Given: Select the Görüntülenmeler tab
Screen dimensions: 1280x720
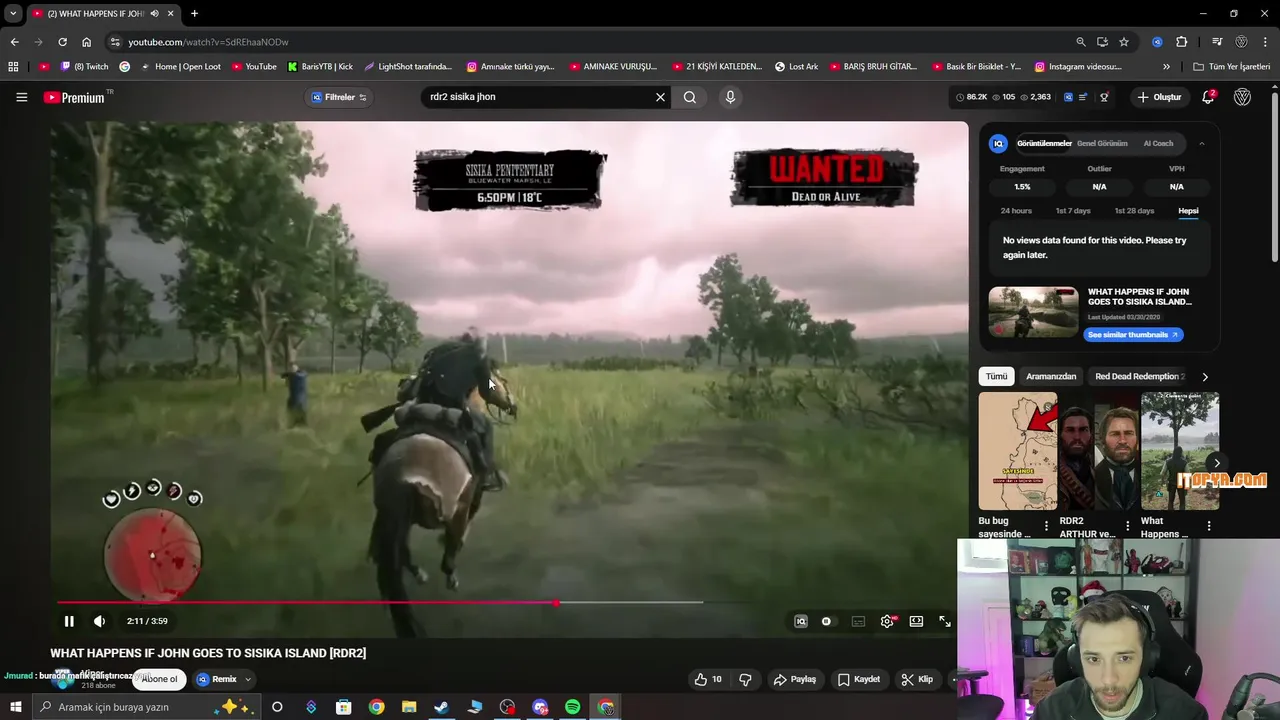Looking at the screenshot, I should click(x=1044, y=143).
